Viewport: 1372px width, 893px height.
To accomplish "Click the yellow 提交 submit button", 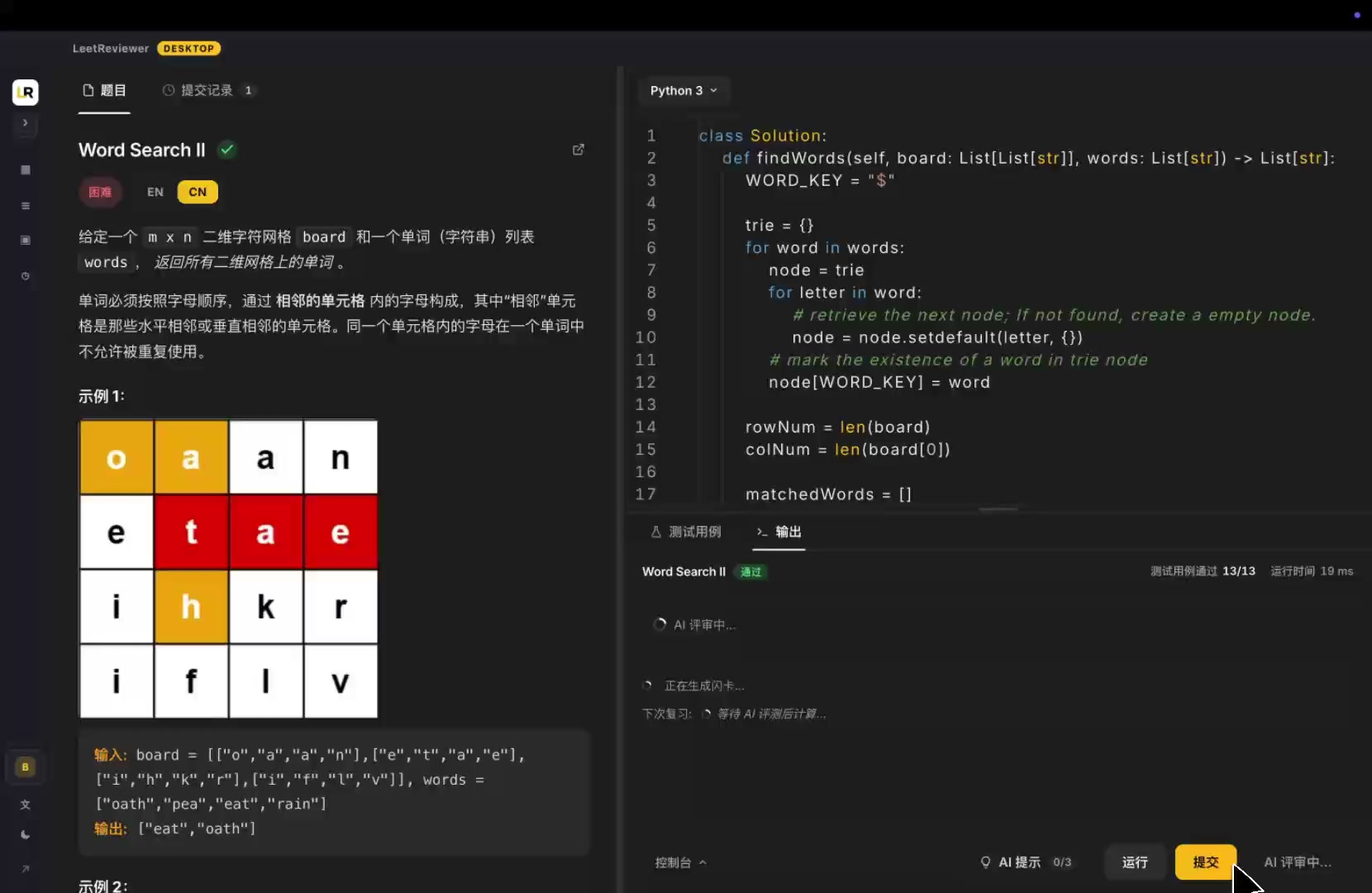I will pos(1205,862).
